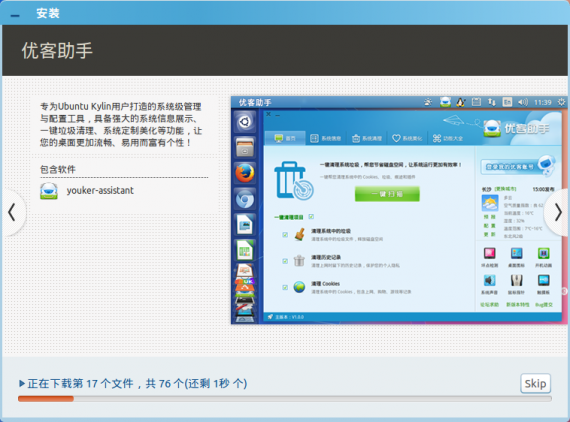Viewport: 570px width, 422px height.
Task: Toggle the 清理系统中的垃圾 checkbox
Action: tap(285, 235)
